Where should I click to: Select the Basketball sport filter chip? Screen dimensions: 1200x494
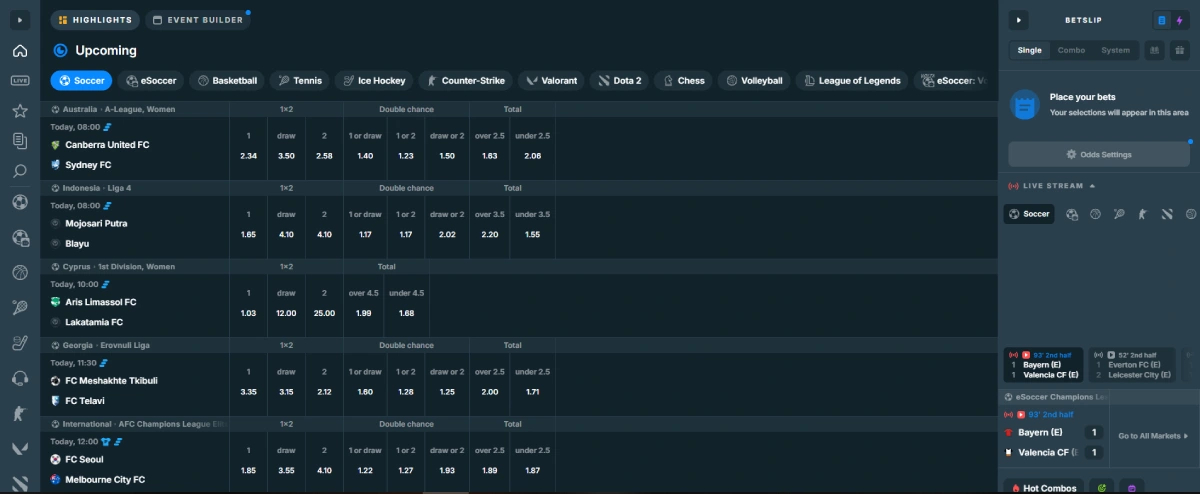click(x=226, y=81)
